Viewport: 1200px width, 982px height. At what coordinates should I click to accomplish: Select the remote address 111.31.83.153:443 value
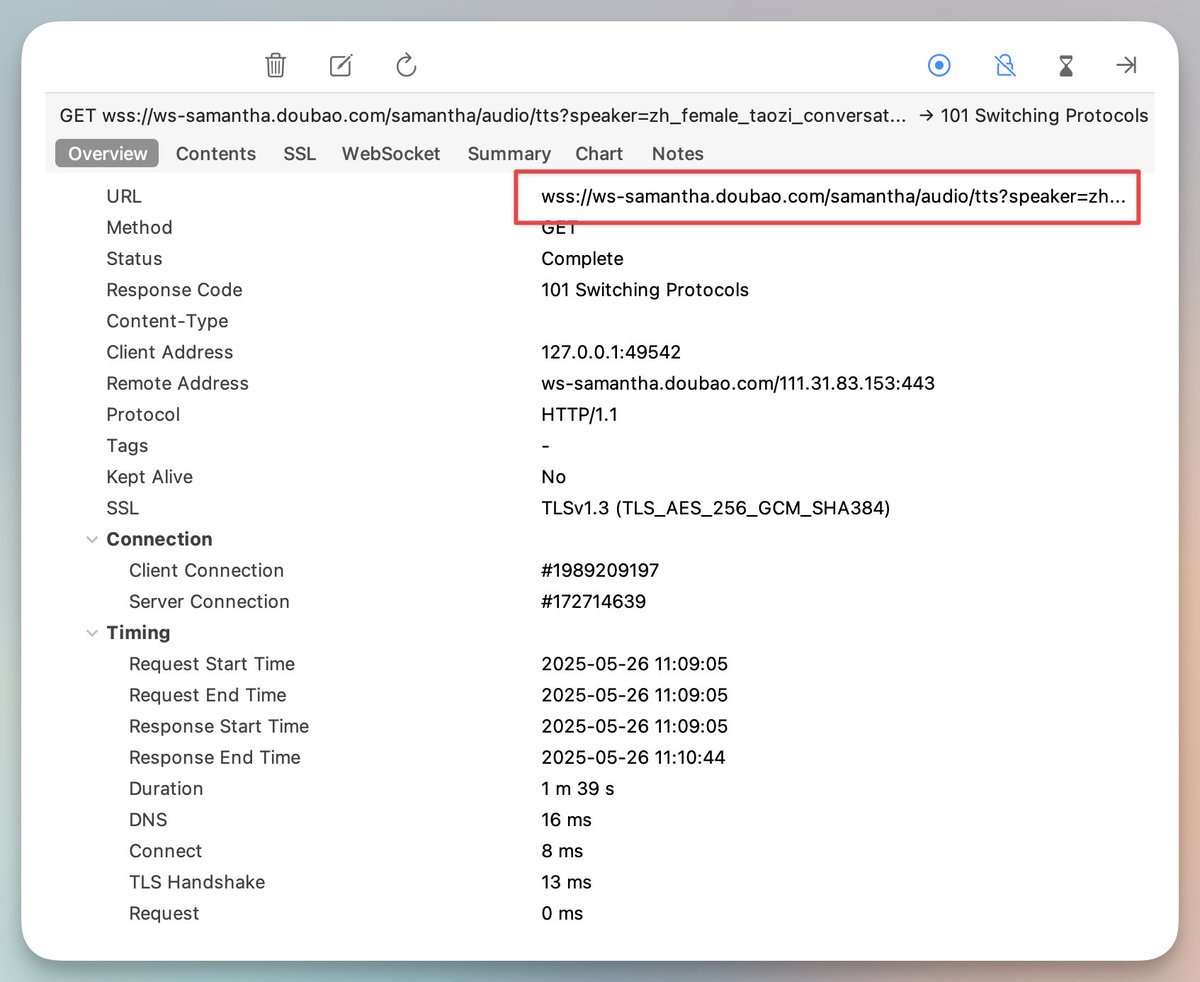(x=738, y=383)
